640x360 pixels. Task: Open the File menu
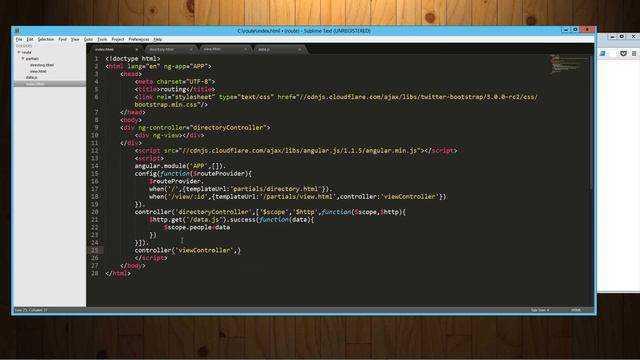19,40
